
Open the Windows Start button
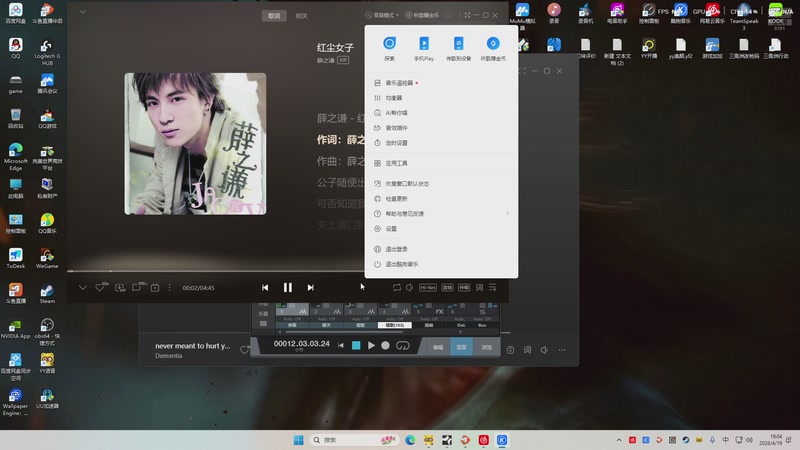[298, 440]
